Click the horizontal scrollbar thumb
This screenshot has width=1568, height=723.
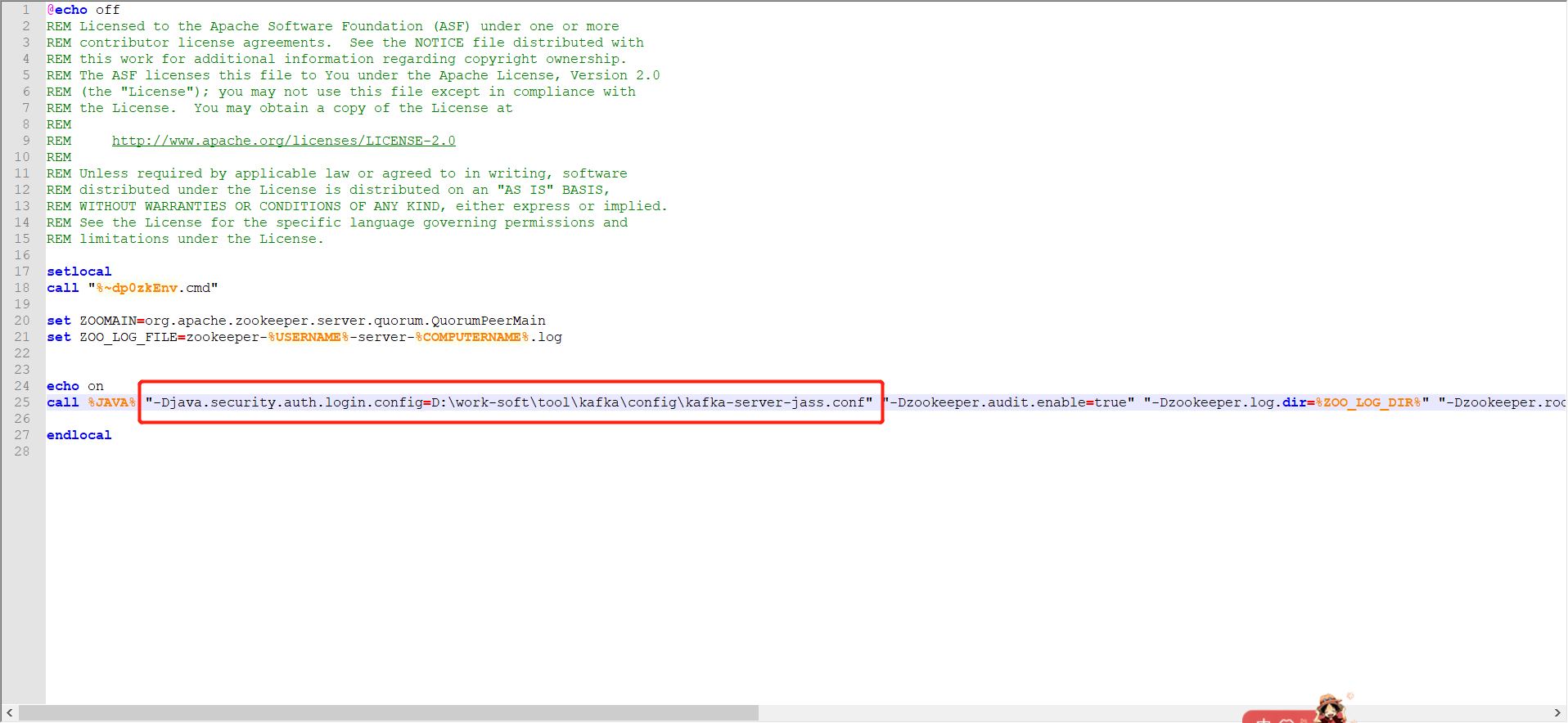[388, 713]
